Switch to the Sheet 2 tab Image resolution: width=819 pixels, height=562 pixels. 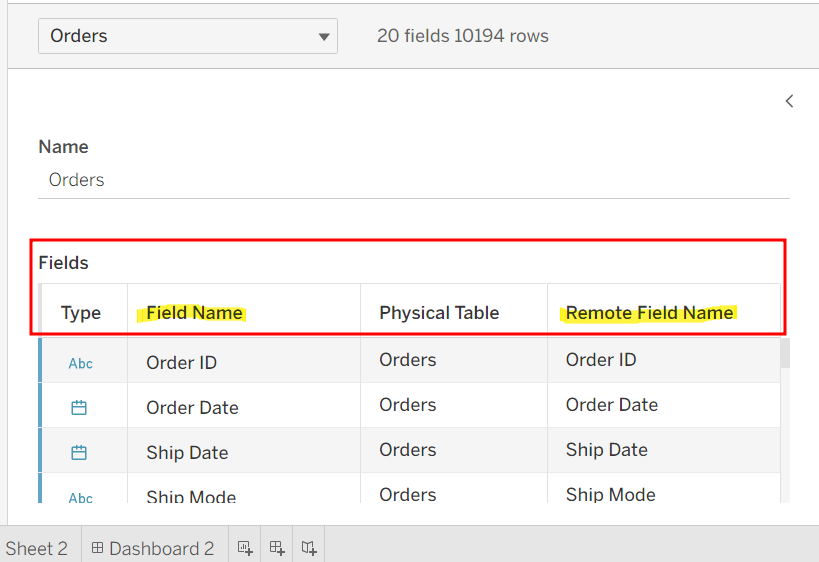point(37,548)
